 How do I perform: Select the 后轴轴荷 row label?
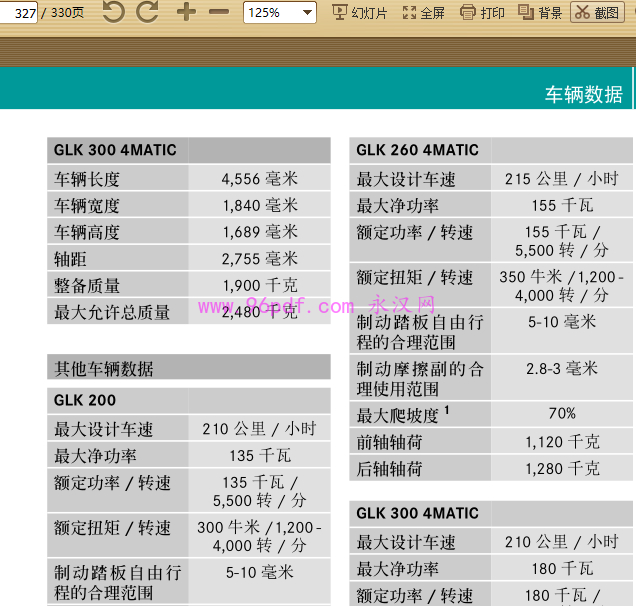pos(389,469)
